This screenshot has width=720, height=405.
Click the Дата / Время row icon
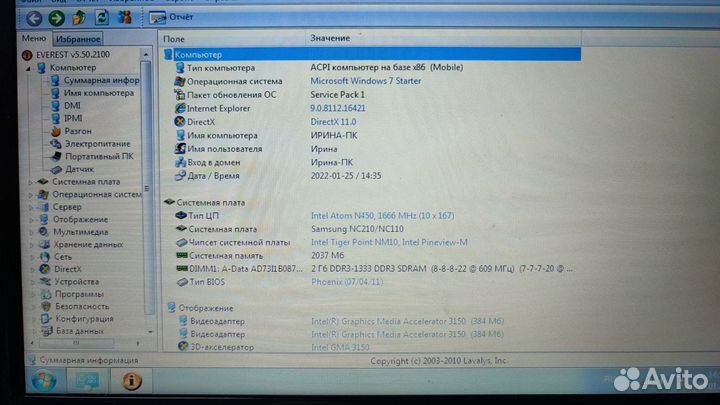(x=180, y=175)
